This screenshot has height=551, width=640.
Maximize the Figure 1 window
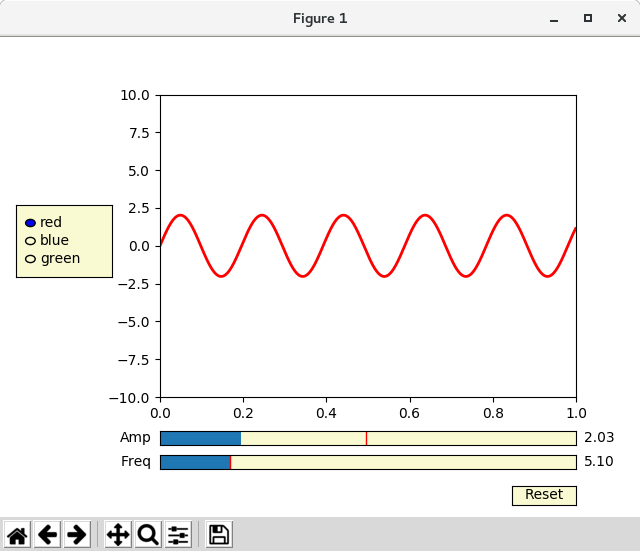coord(588,18)
